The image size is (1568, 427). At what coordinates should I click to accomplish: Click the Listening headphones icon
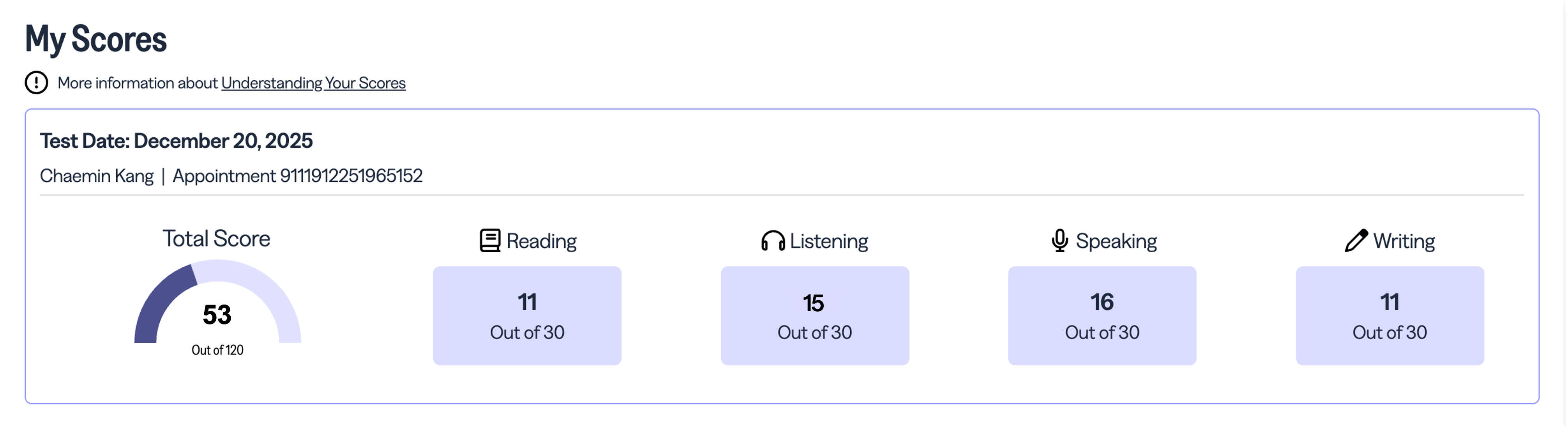[x=772, y=241]
